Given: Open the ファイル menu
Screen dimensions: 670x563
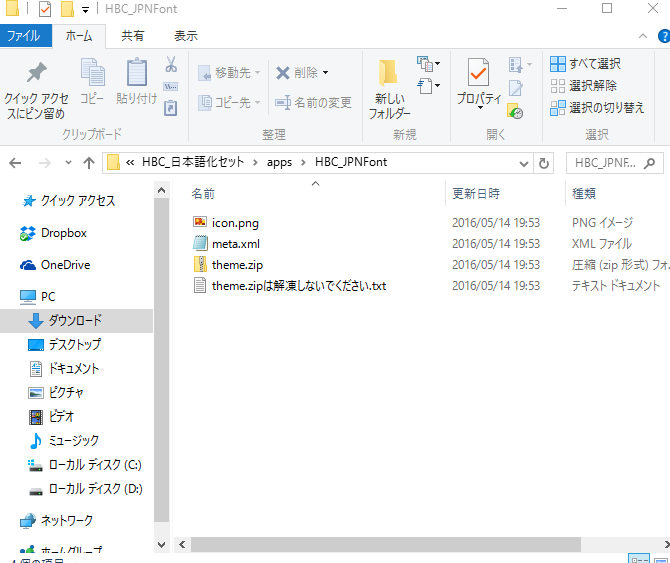Looking at the screenshot, I should [24, 36].
